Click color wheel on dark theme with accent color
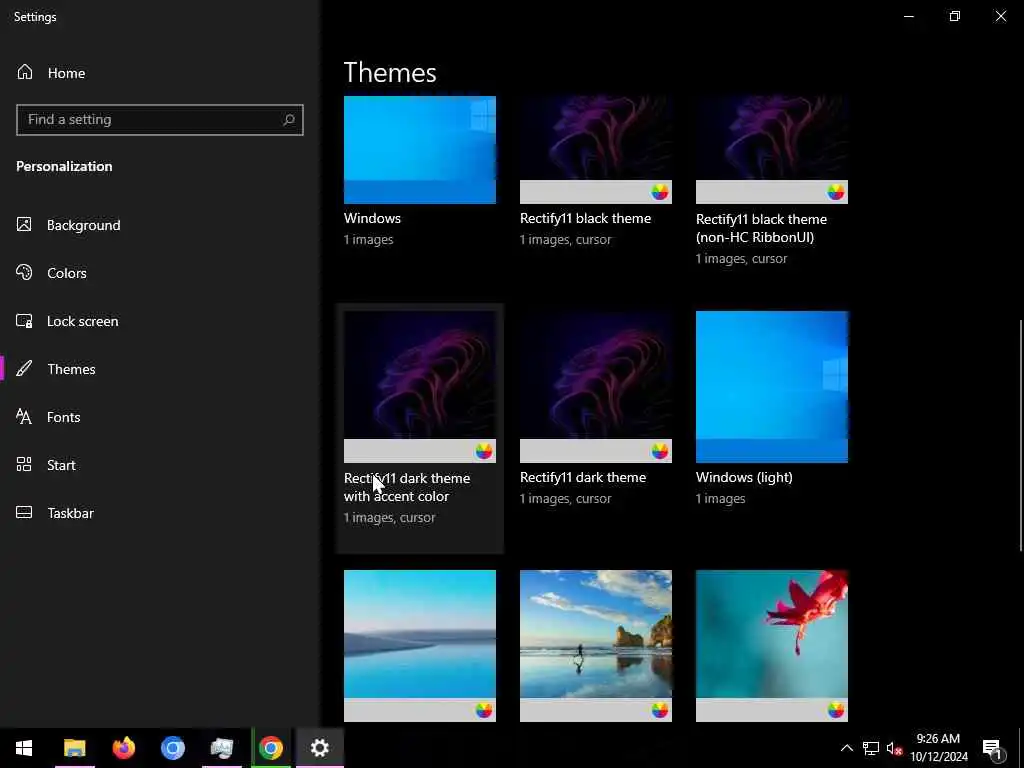The height and width of the screenshot is (768, 1024). tap(484, 451)
